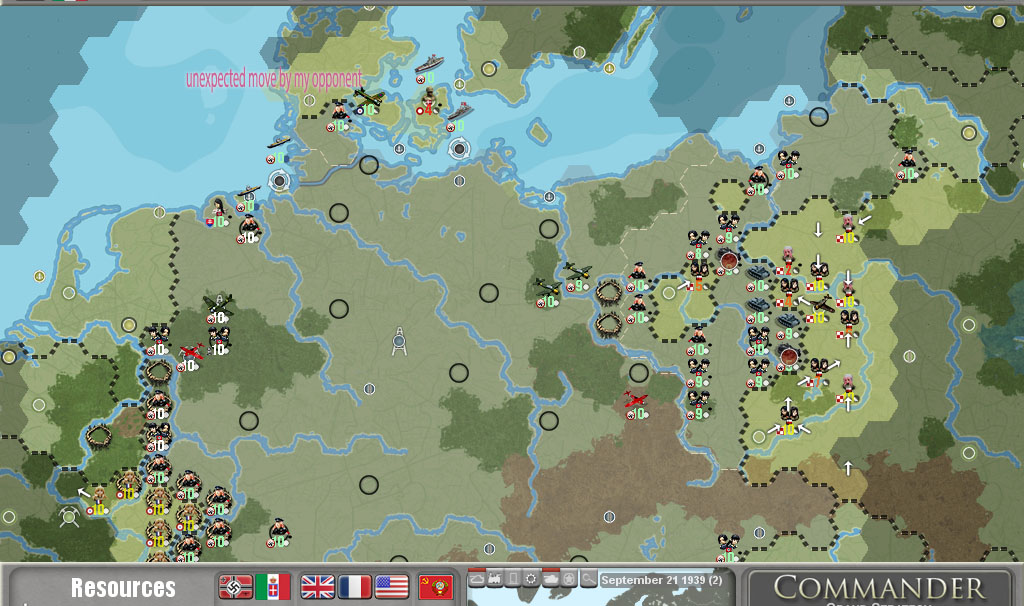This screenshot has height=606, width=1024.
Task: Select the aircraft over Denmark
Action: [x=368, y=102]
